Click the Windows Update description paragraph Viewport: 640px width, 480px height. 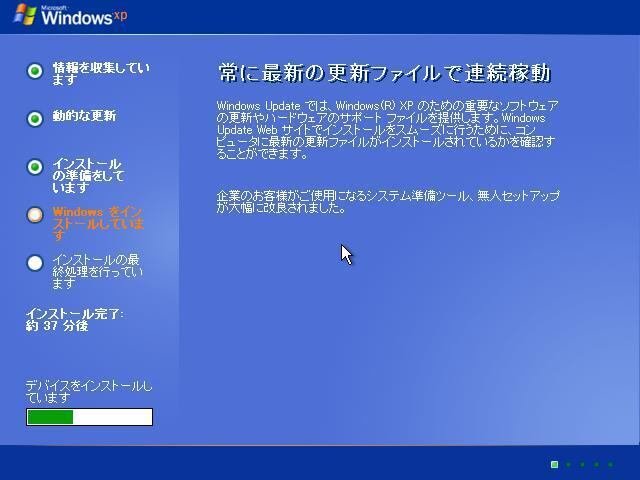(x=387, y=130)
